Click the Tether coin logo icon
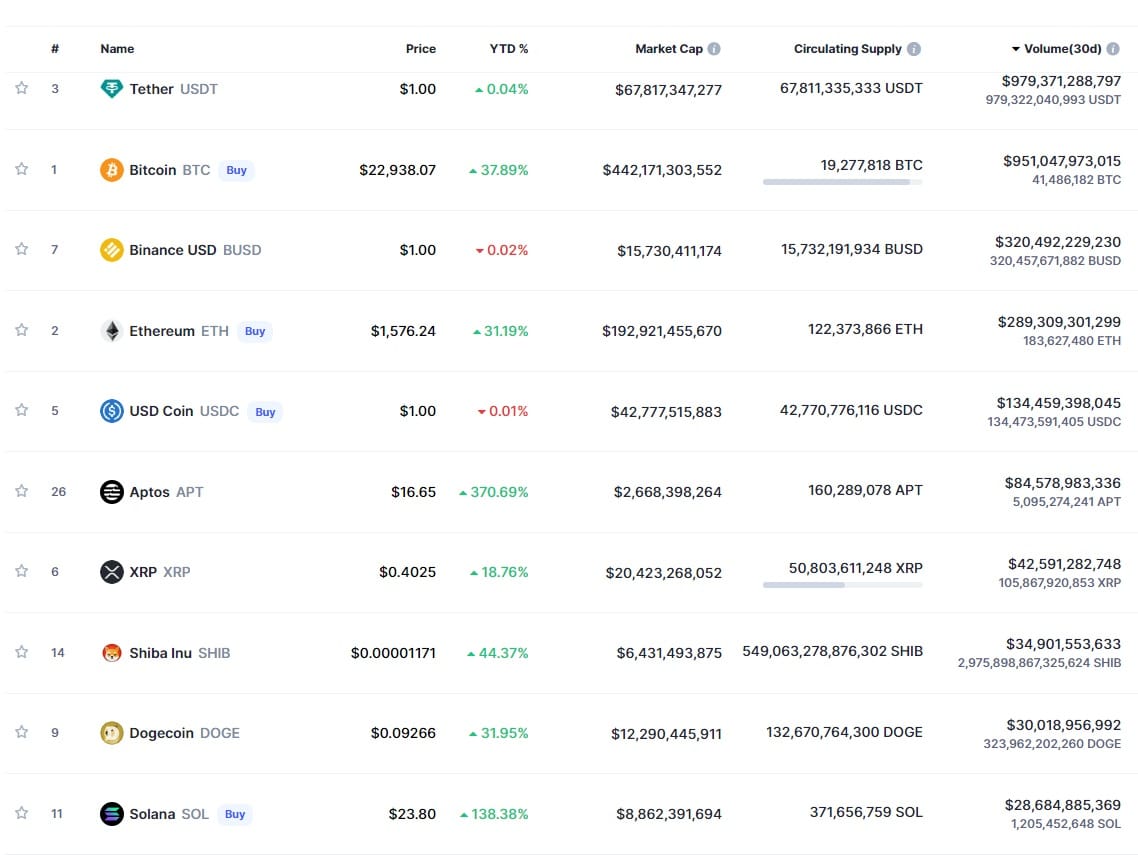This screenshot has height=855, width=1138. coord(111,89)
